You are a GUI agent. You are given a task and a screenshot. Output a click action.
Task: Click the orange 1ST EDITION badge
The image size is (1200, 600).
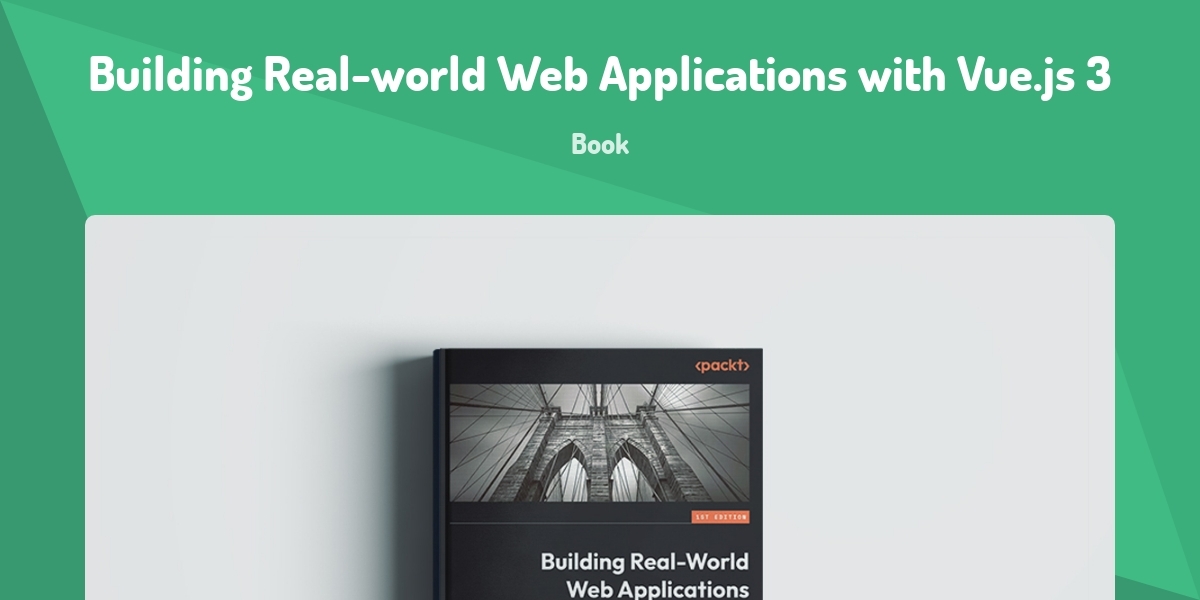[720, 517]
